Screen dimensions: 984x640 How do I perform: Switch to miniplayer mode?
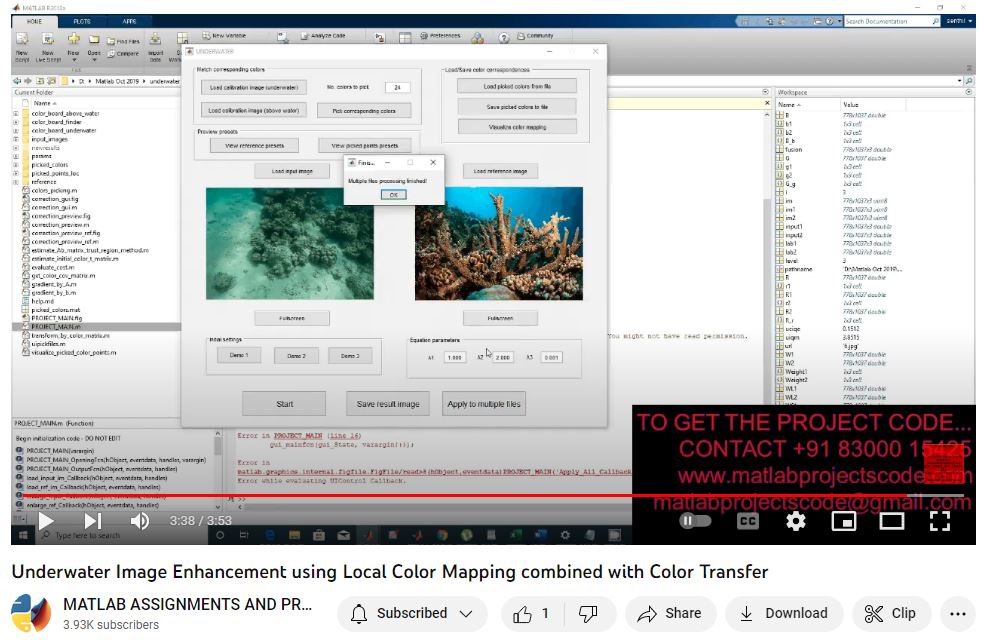(843, 521)
